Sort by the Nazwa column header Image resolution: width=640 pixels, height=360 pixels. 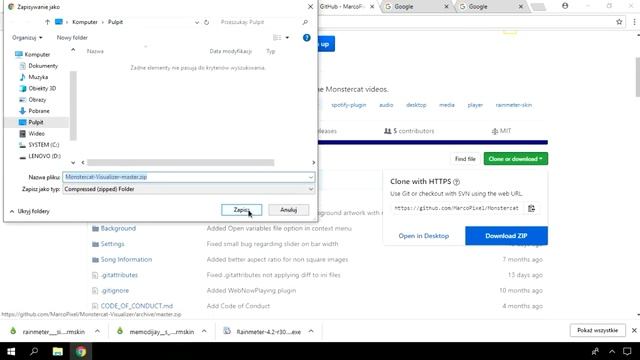coord(95,51)
